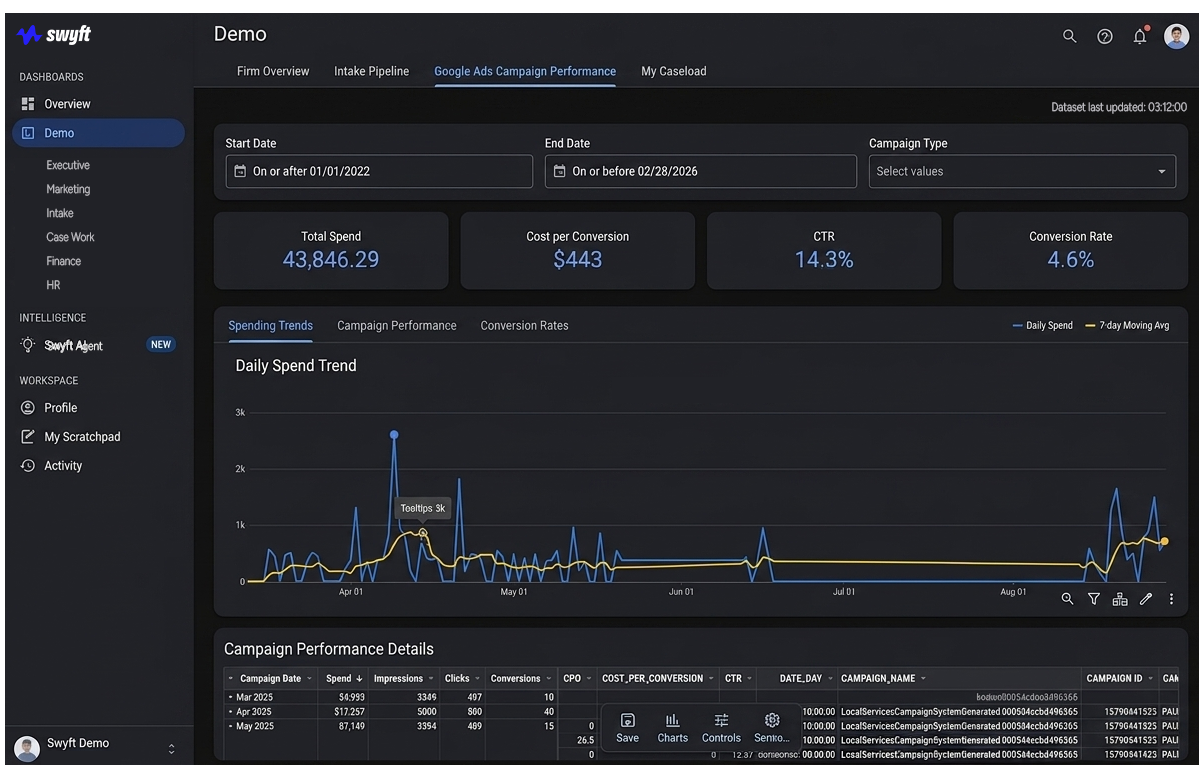This screenshot has width=1204, height=765.
Task: Click the NEW badge beside Swyft Agent
Action: tap(161, 345)
